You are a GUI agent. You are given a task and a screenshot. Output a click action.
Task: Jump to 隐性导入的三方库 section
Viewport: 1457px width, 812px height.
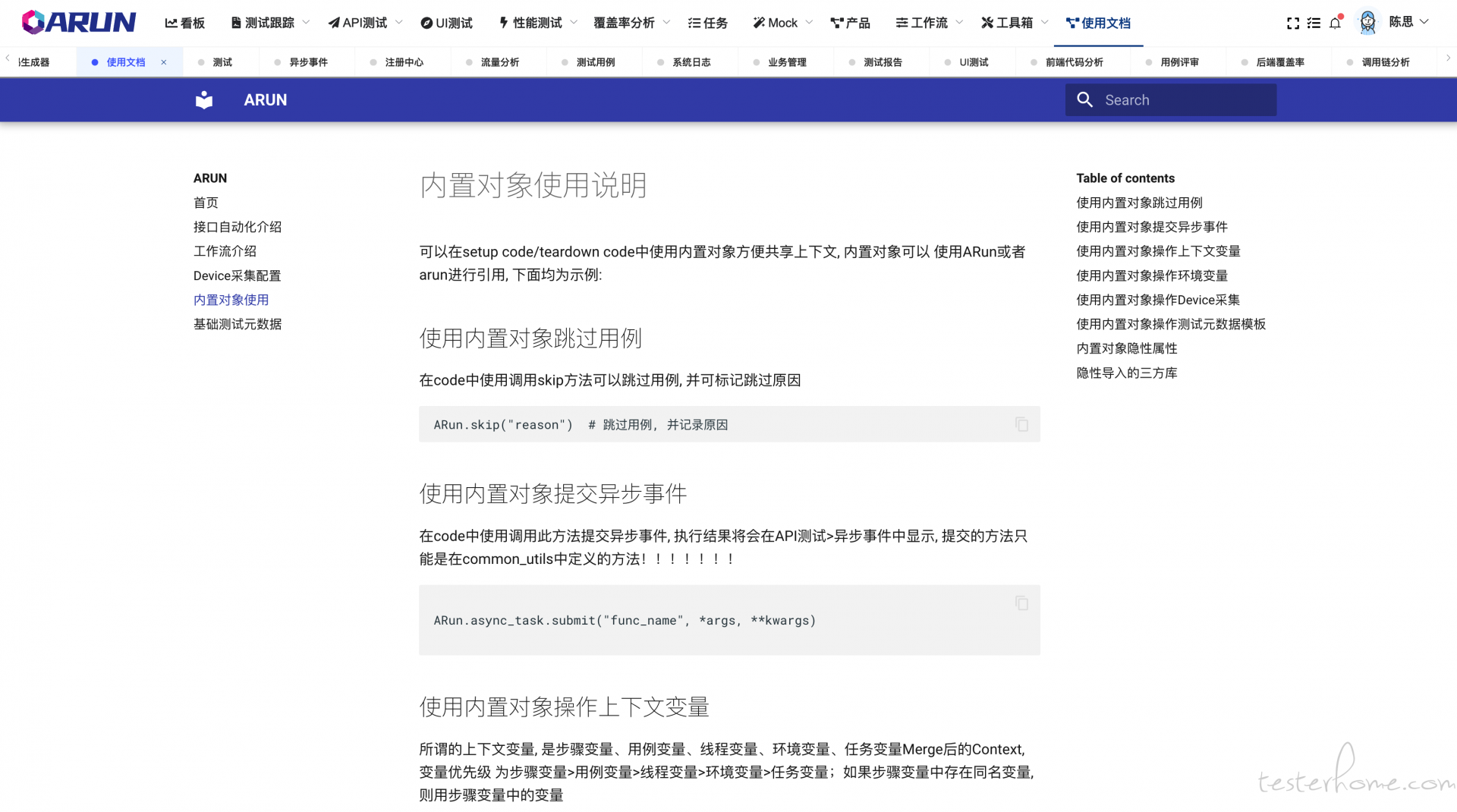[x=1126, y=373]
